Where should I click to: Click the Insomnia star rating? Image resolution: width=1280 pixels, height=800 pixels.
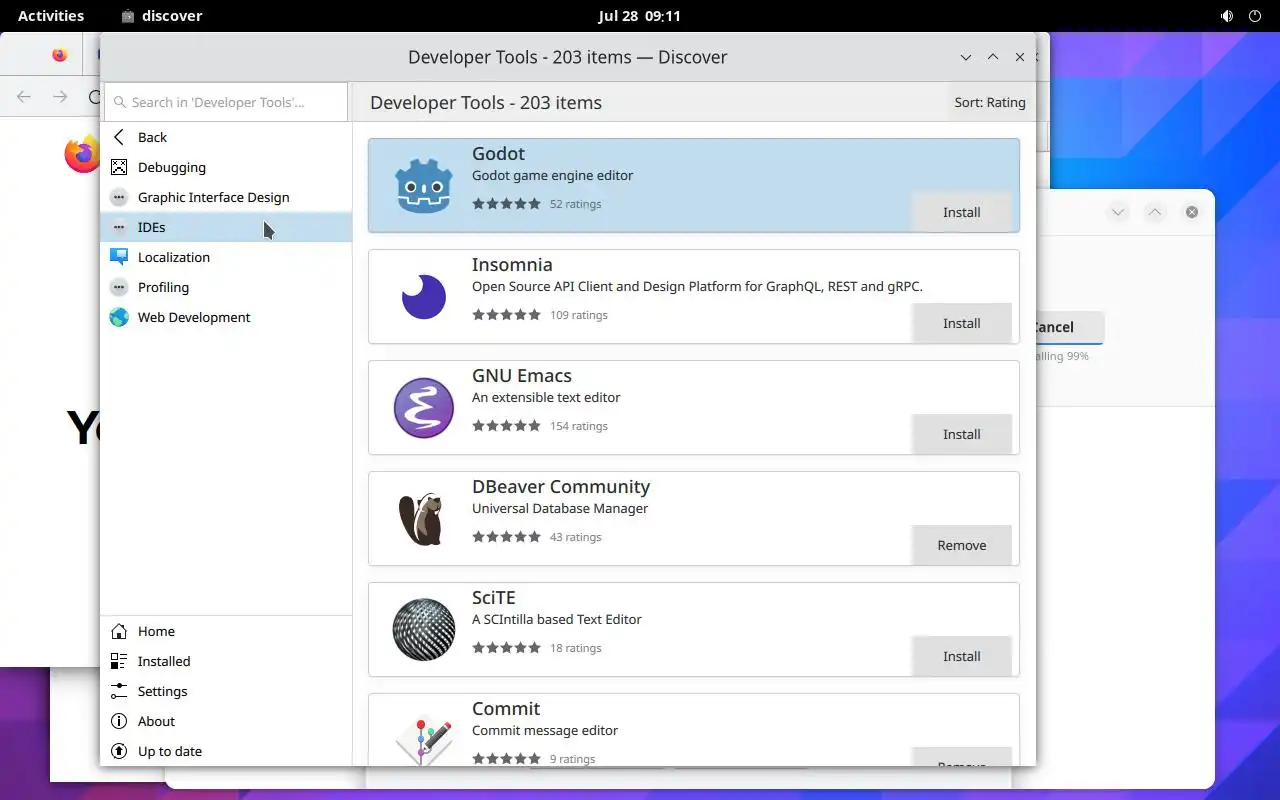coord(506,315)
